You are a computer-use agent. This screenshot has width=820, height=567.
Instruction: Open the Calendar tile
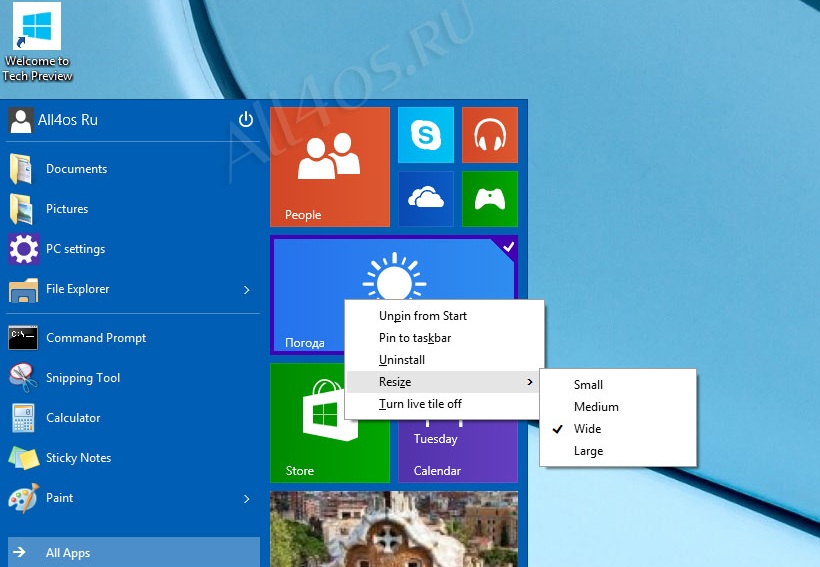(x=458, y=450)
